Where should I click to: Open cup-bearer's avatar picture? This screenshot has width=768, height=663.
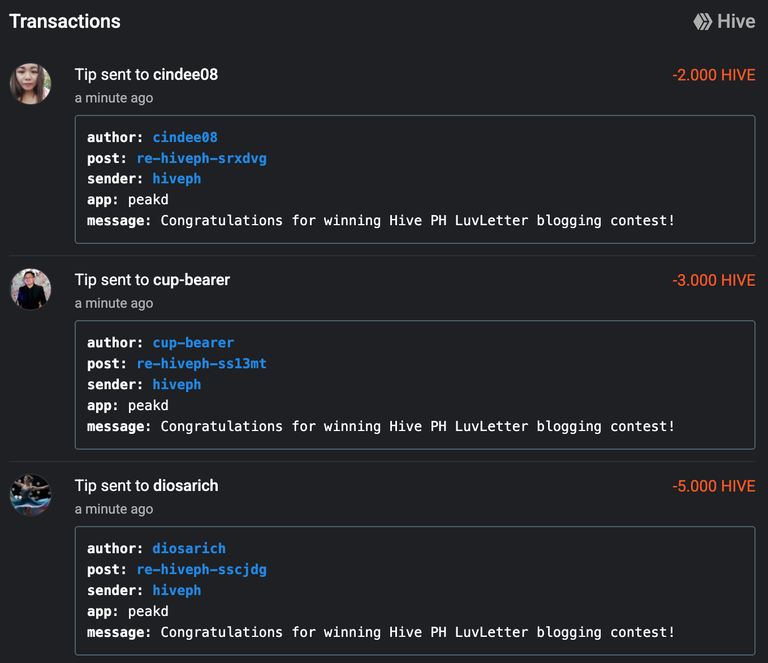tap(30, 289)
